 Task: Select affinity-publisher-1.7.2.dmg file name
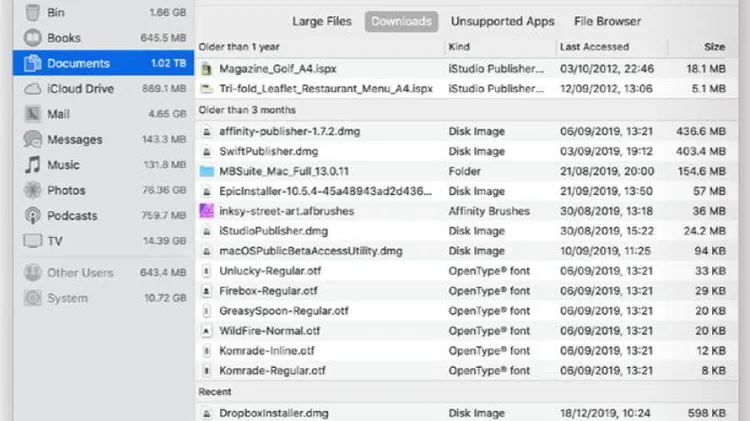pos(289,132)
